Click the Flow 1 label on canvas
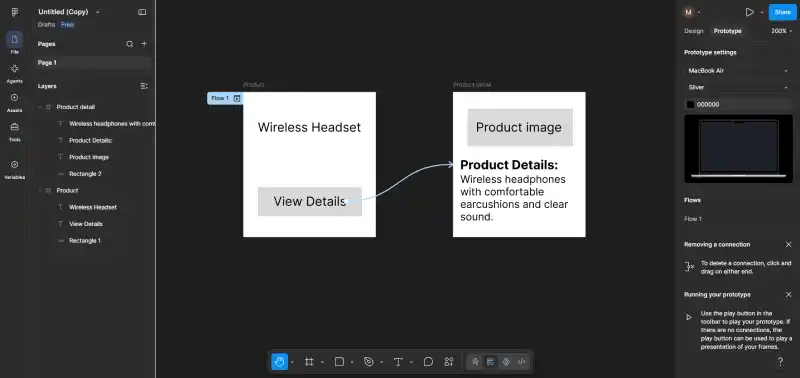 220,98
